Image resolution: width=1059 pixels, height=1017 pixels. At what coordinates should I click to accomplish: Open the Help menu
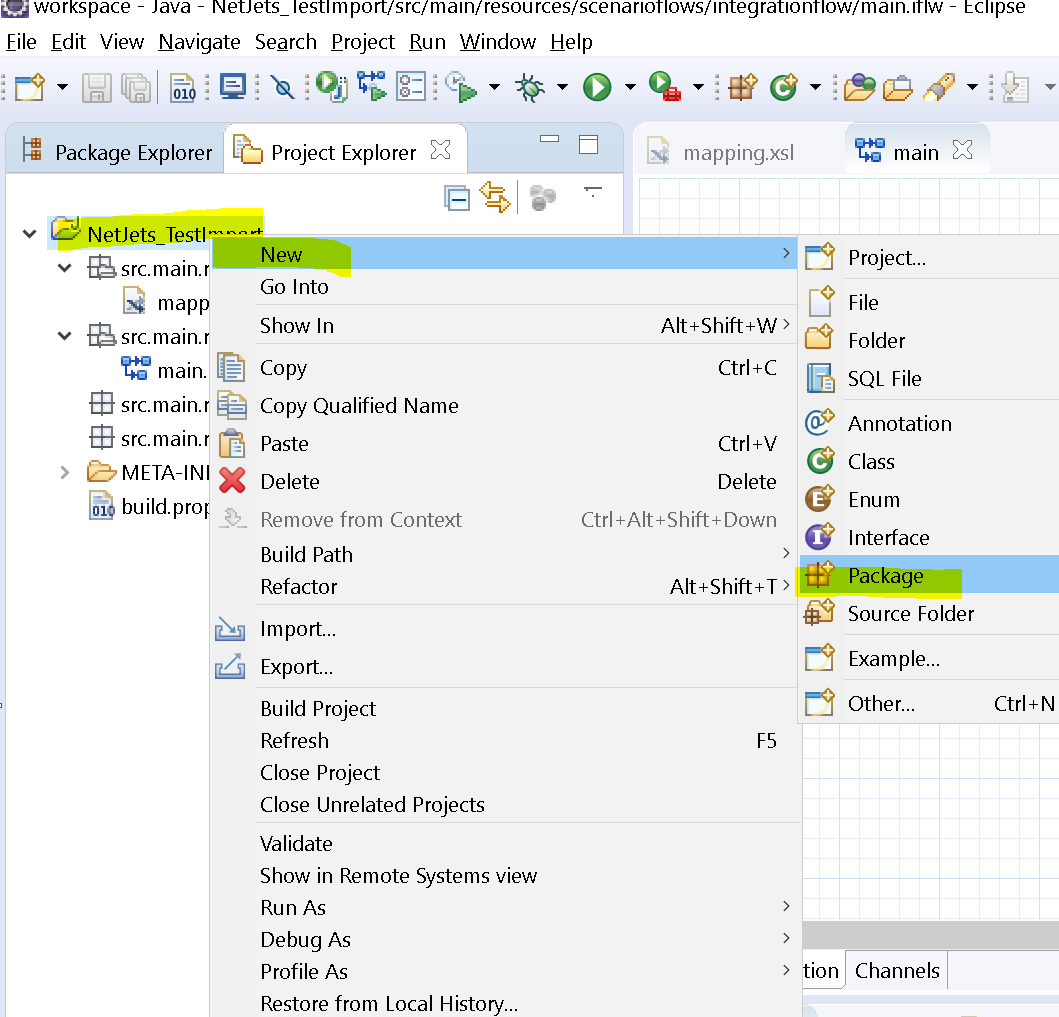point(571,42)
